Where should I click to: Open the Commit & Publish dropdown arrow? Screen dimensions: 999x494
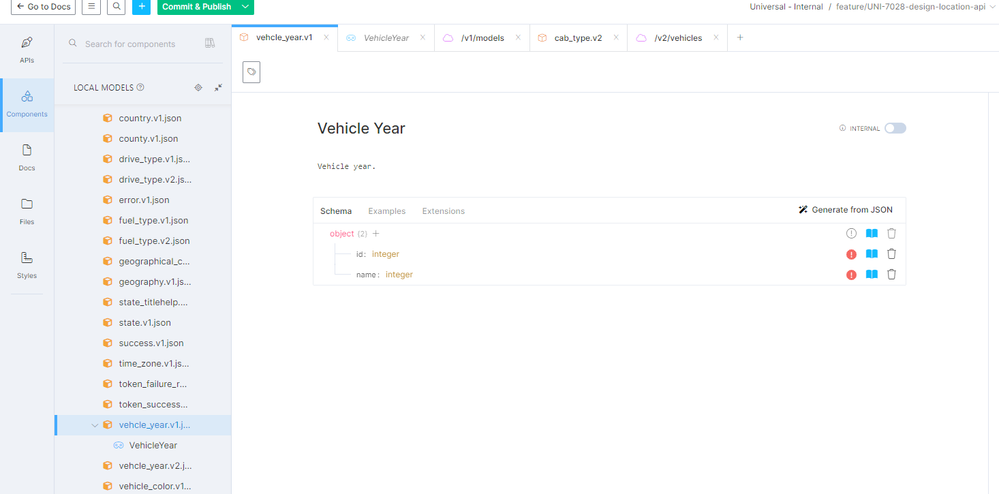click(x=246, y=7)
